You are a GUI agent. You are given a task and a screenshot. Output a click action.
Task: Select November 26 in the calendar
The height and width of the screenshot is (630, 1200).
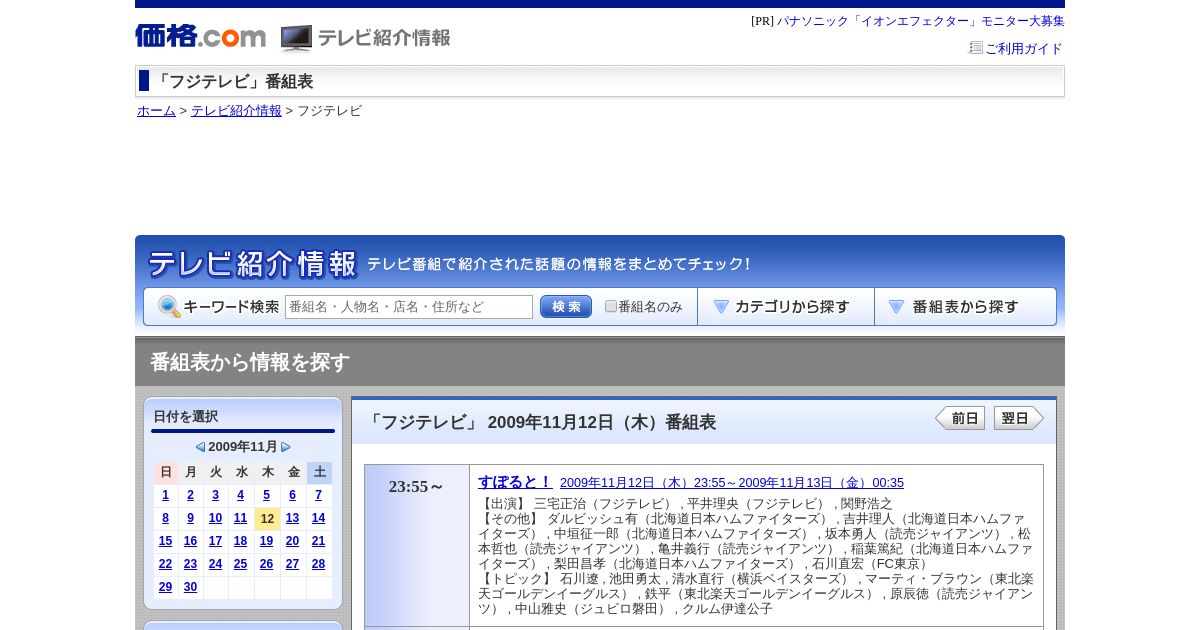coord(266,564)
